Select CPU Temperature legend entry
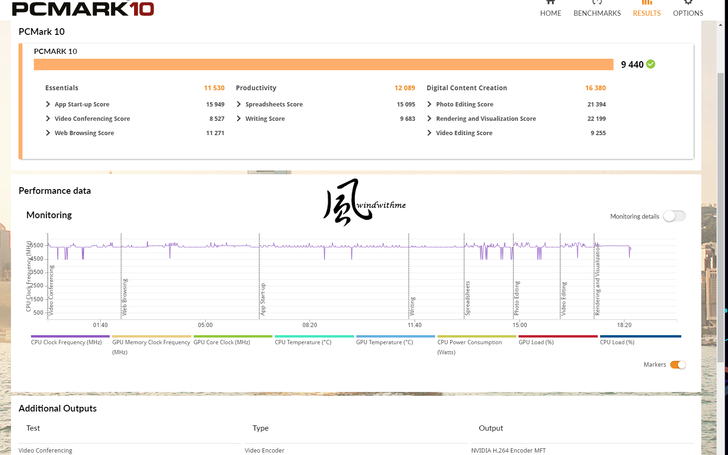Image resolution: width=728 pixels, height=455 pixels. coord(314,340)
